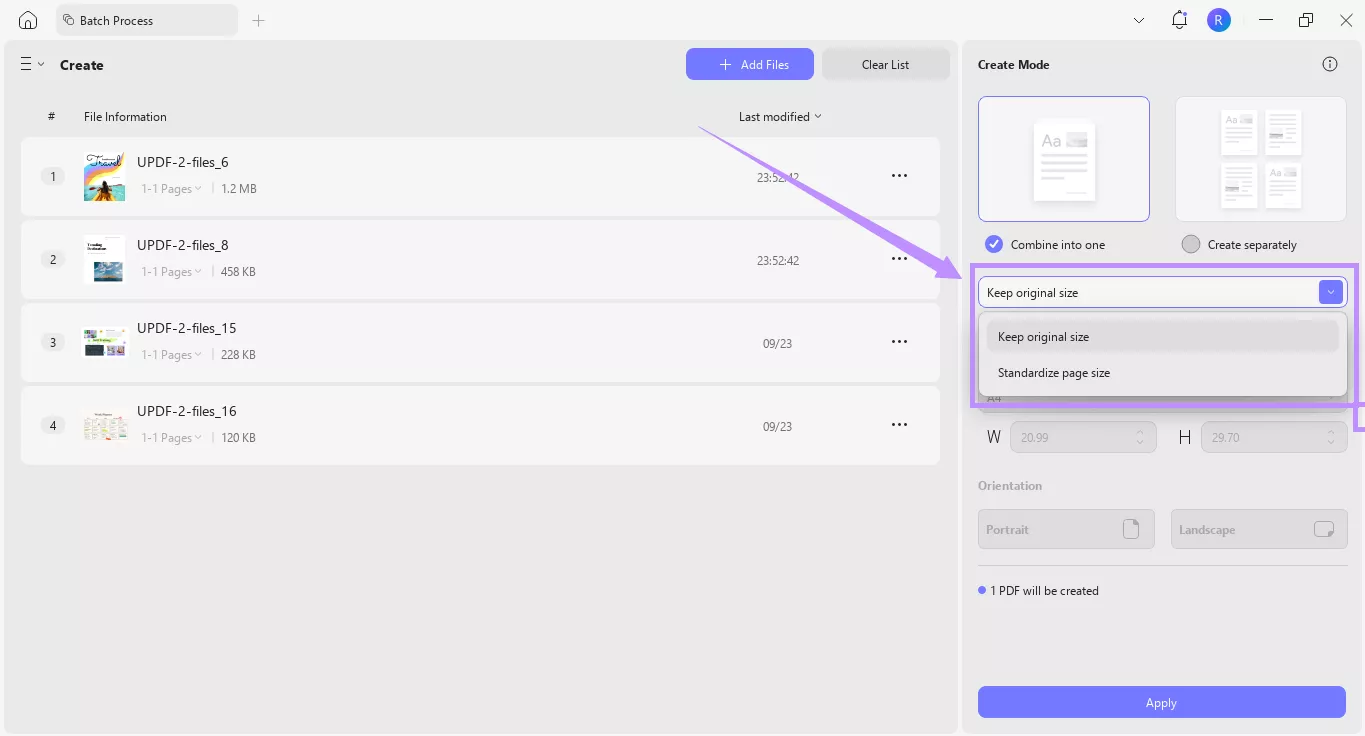Viewport: 1365px width, 736px height.
Task: Select the Create separately option
Action: (1190, 243)
